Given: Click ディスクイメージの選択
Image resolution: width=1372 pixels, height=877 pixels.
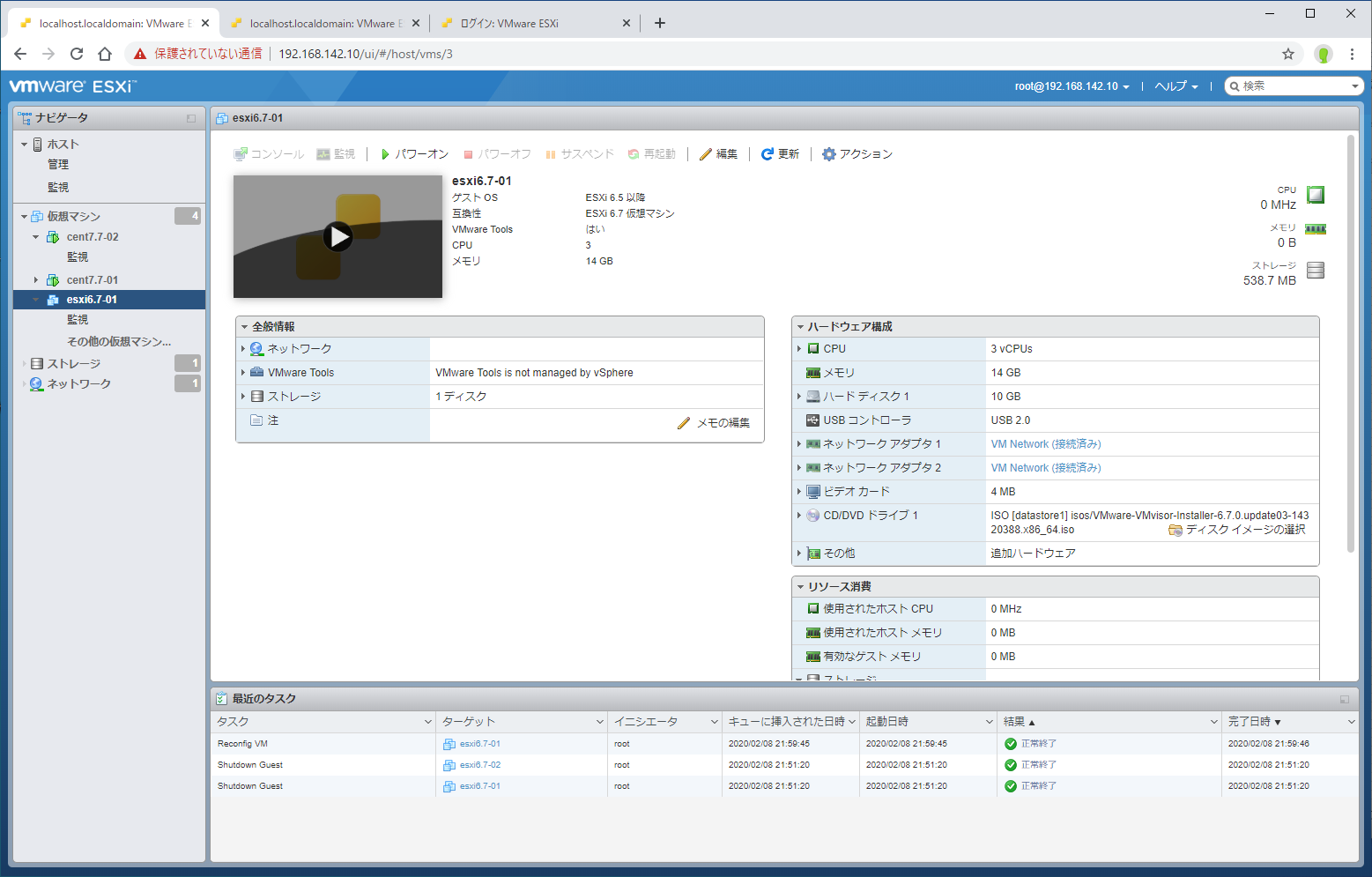Looking at the screenshot, I should pos(1237,530).
